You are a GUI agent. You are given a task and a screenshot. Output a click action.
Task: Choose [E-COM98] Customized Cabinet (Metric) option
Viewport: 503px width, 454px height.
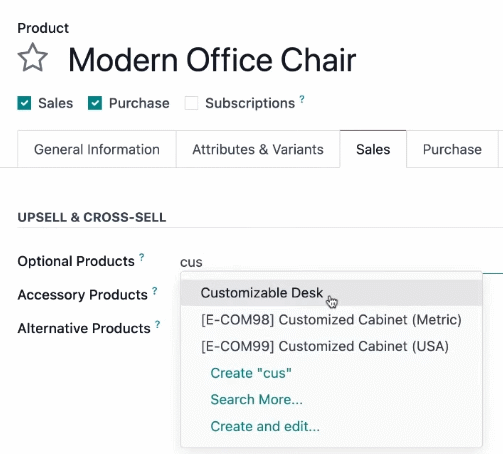point(331,320)
